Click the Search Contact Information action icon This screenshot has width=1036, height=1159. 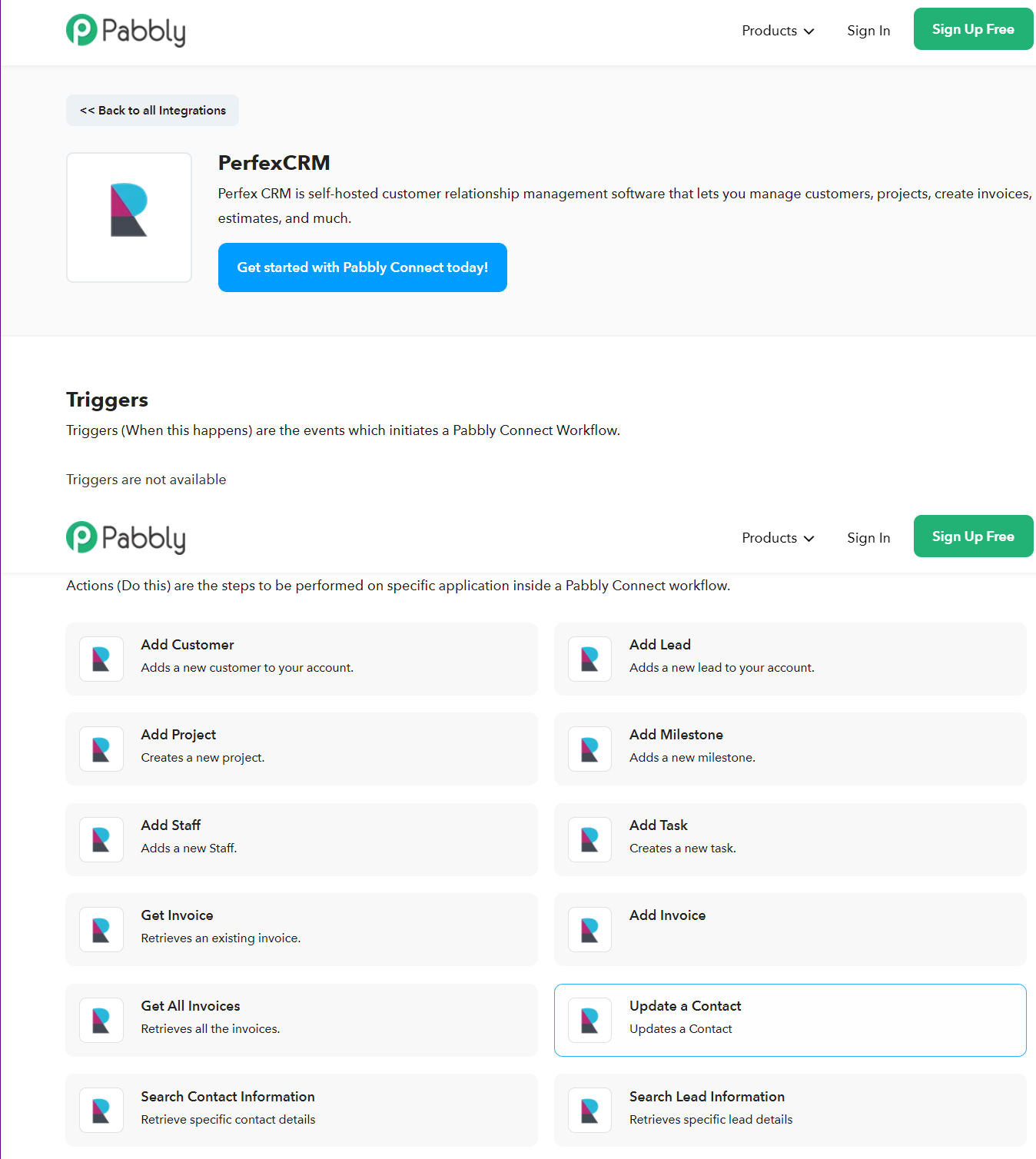coord(101,1111)
